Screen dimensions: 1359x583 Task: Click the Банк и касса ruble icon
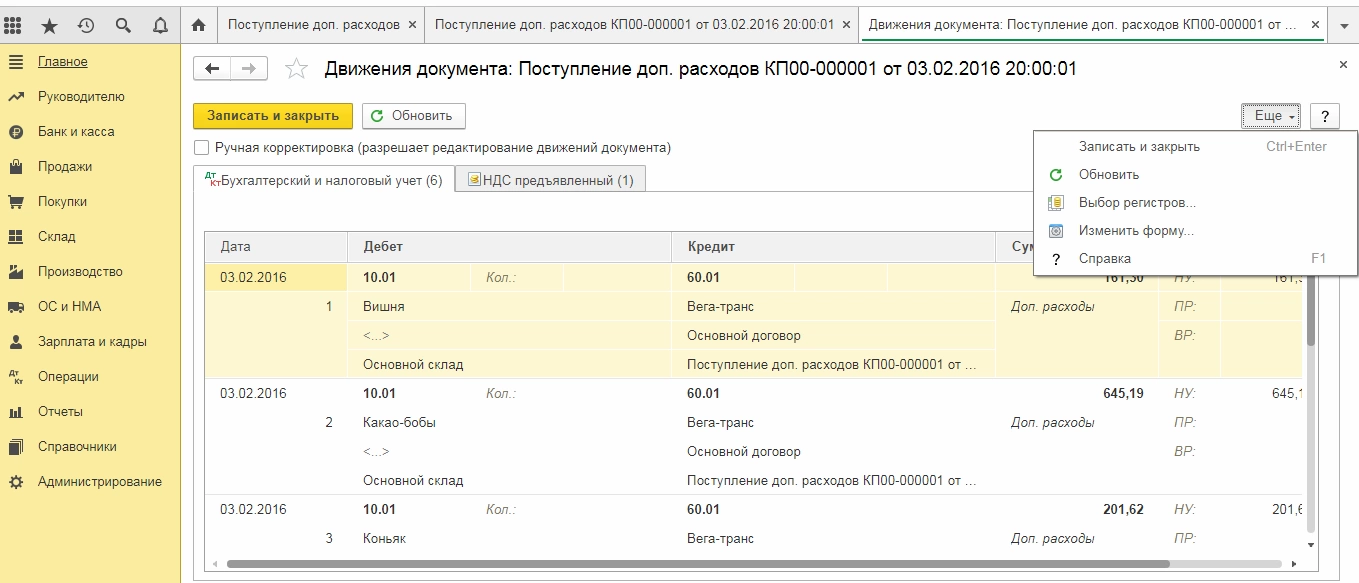click(16, 132)
